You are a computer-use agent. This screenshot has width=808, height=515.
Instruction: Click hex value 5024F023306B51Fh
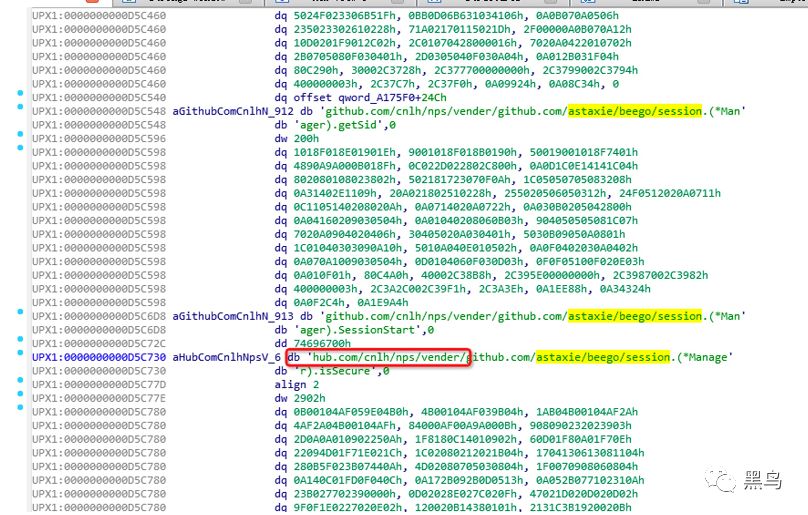click(x=344, y=15)
